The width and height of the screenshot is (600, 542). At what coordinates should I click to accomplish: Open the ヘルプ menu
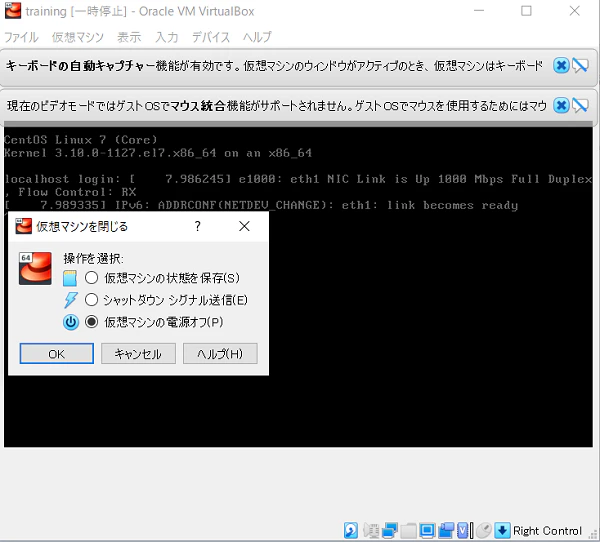coord(257,37)
